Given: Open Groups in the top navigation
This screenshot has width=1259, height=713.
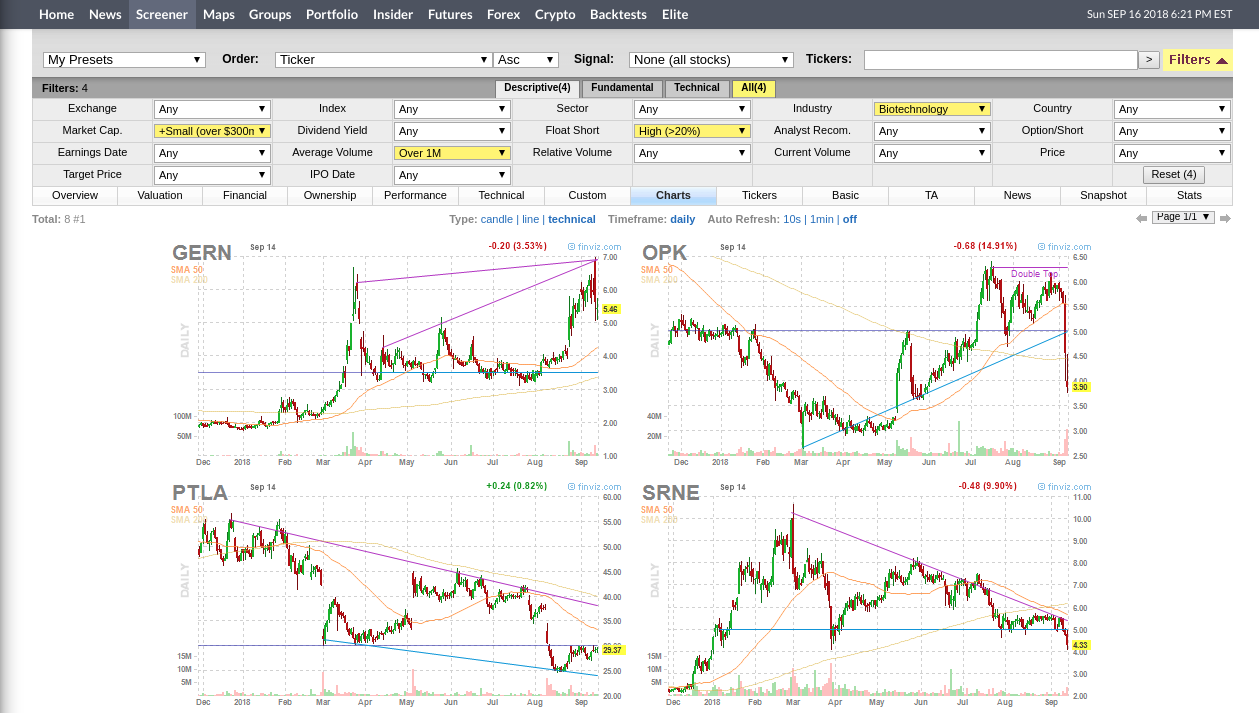Looking at the screenshot, I should (270, 14).
